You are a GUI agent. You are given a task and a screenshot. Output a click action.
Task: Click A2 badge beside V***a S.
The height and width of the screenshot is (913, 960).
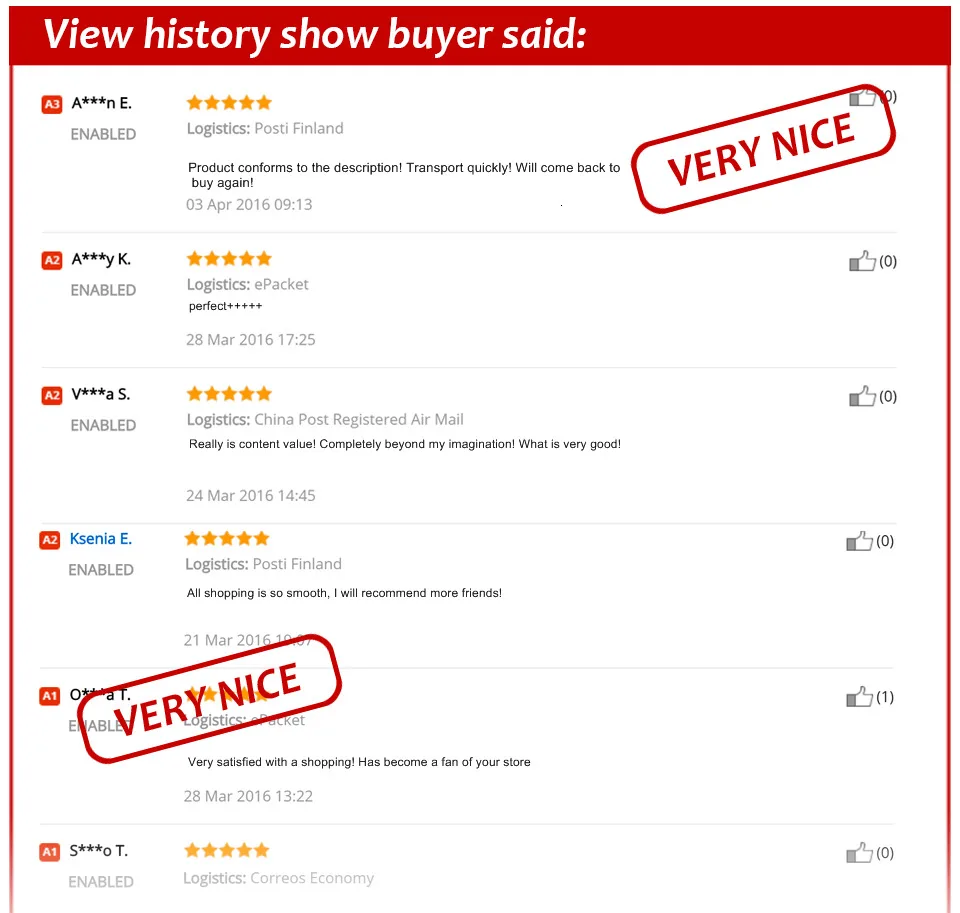pos(52,396)
